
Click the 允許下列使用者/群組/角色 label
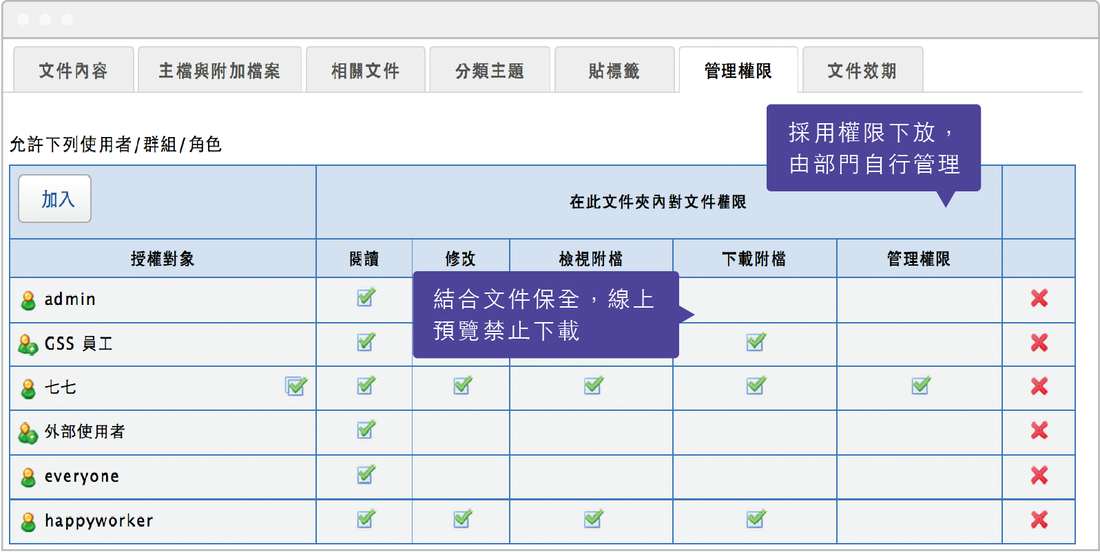tap(116, 144)
